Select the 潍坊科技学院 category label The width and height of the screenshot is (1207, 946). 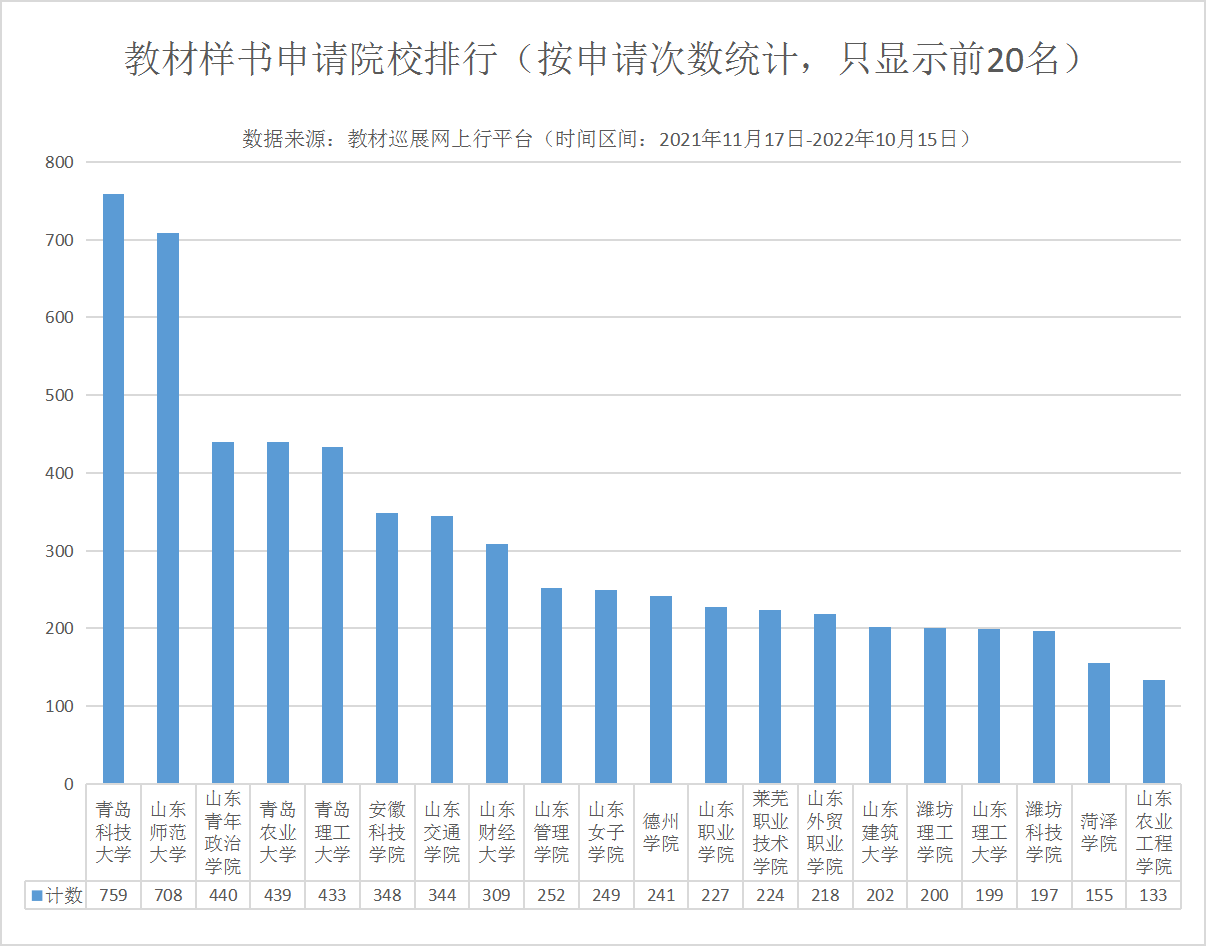[1043, 832]
